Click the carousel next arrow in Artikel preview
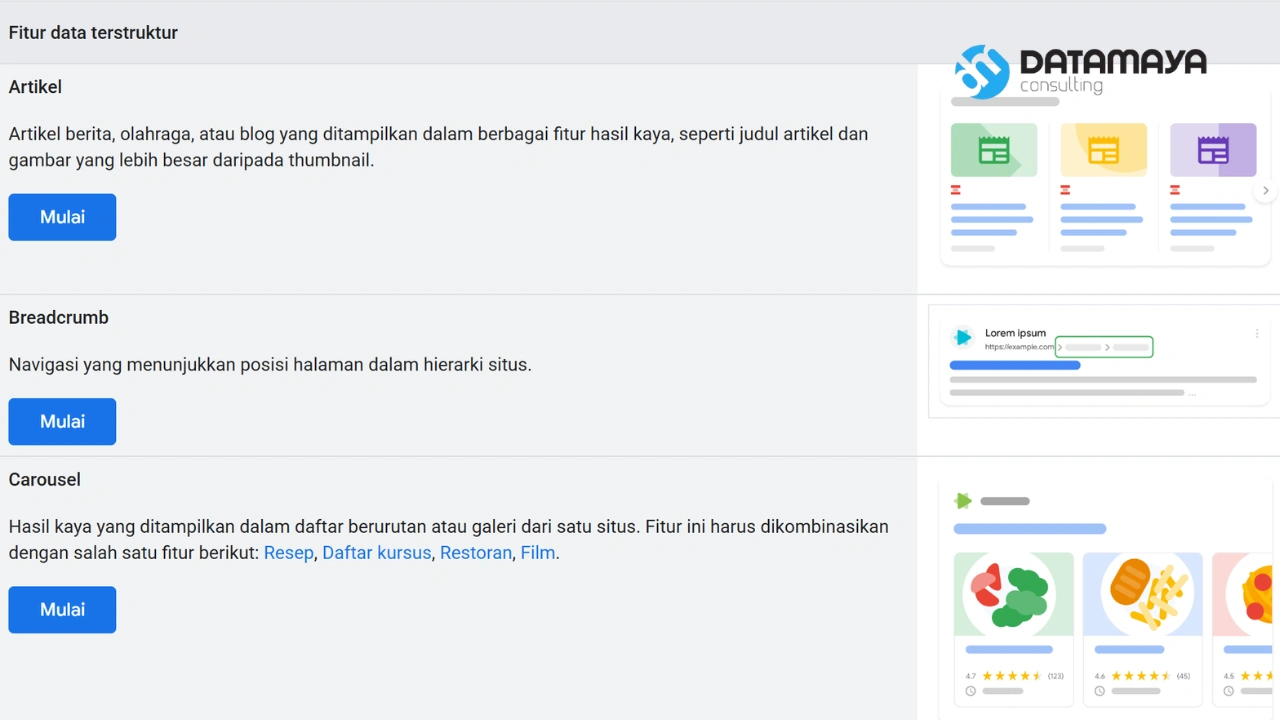The image size is (1280, 720). click(x=1266, y=190)
